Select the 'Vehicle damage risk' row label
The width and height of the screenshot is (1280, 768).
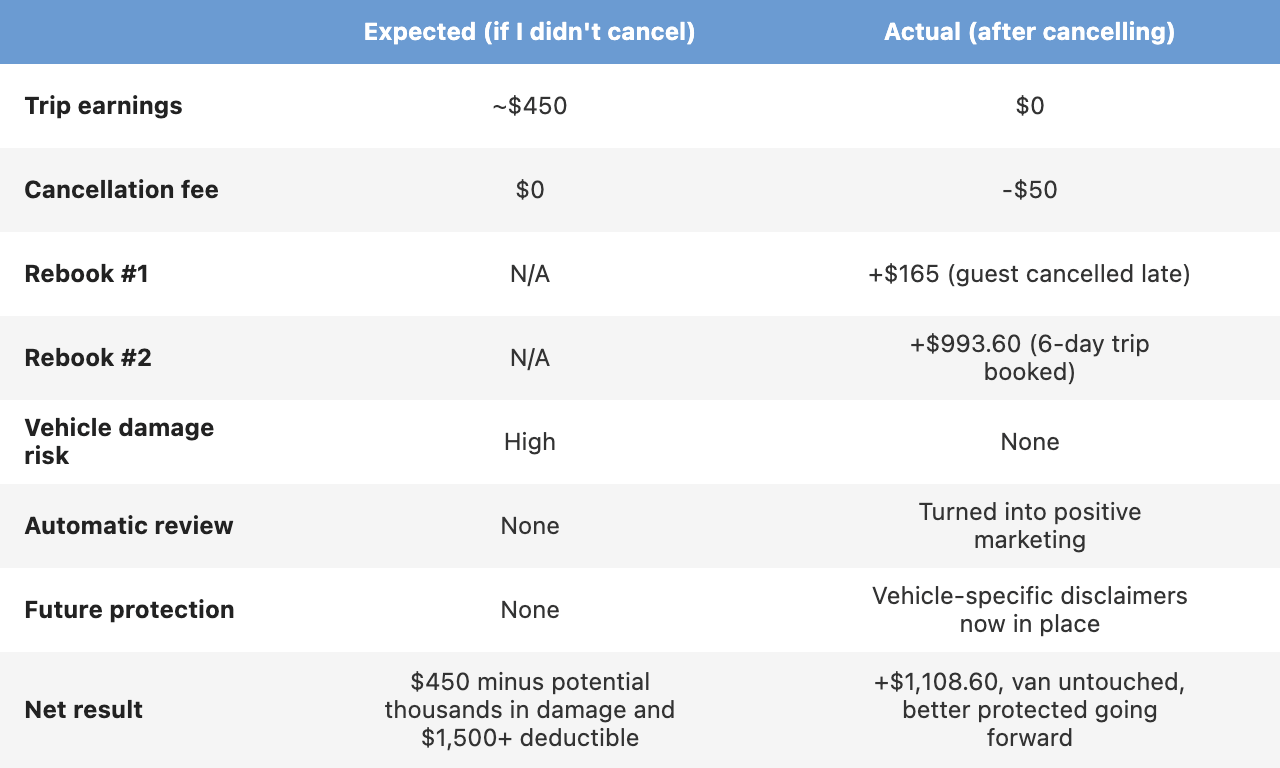click(x=119, y=442)
